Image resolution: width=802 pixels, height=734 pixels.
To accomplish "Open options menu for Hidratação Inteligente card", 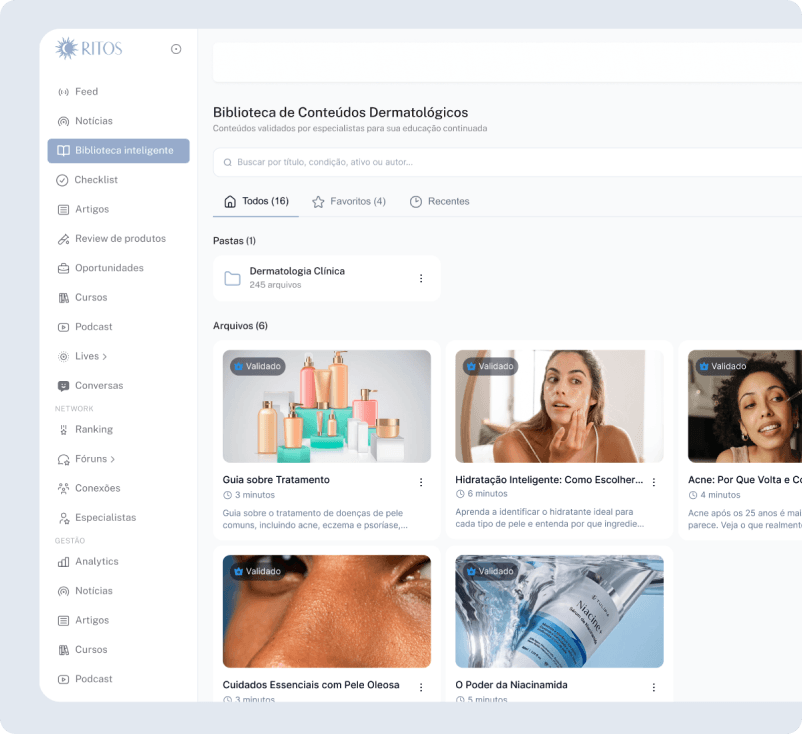I will pos(654,482).
